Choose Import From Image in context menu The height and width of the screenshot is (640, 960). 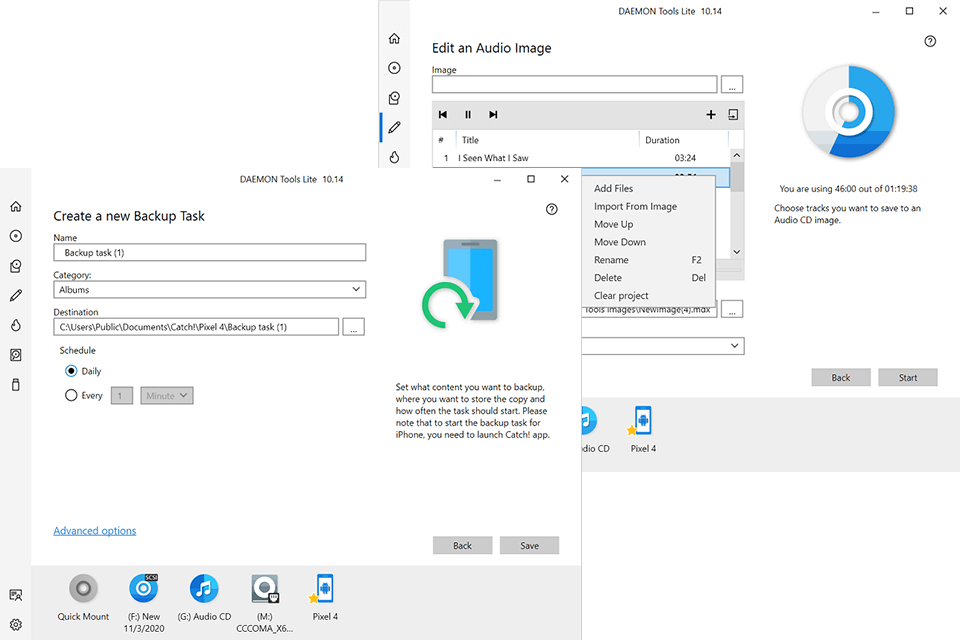(648, 206)
